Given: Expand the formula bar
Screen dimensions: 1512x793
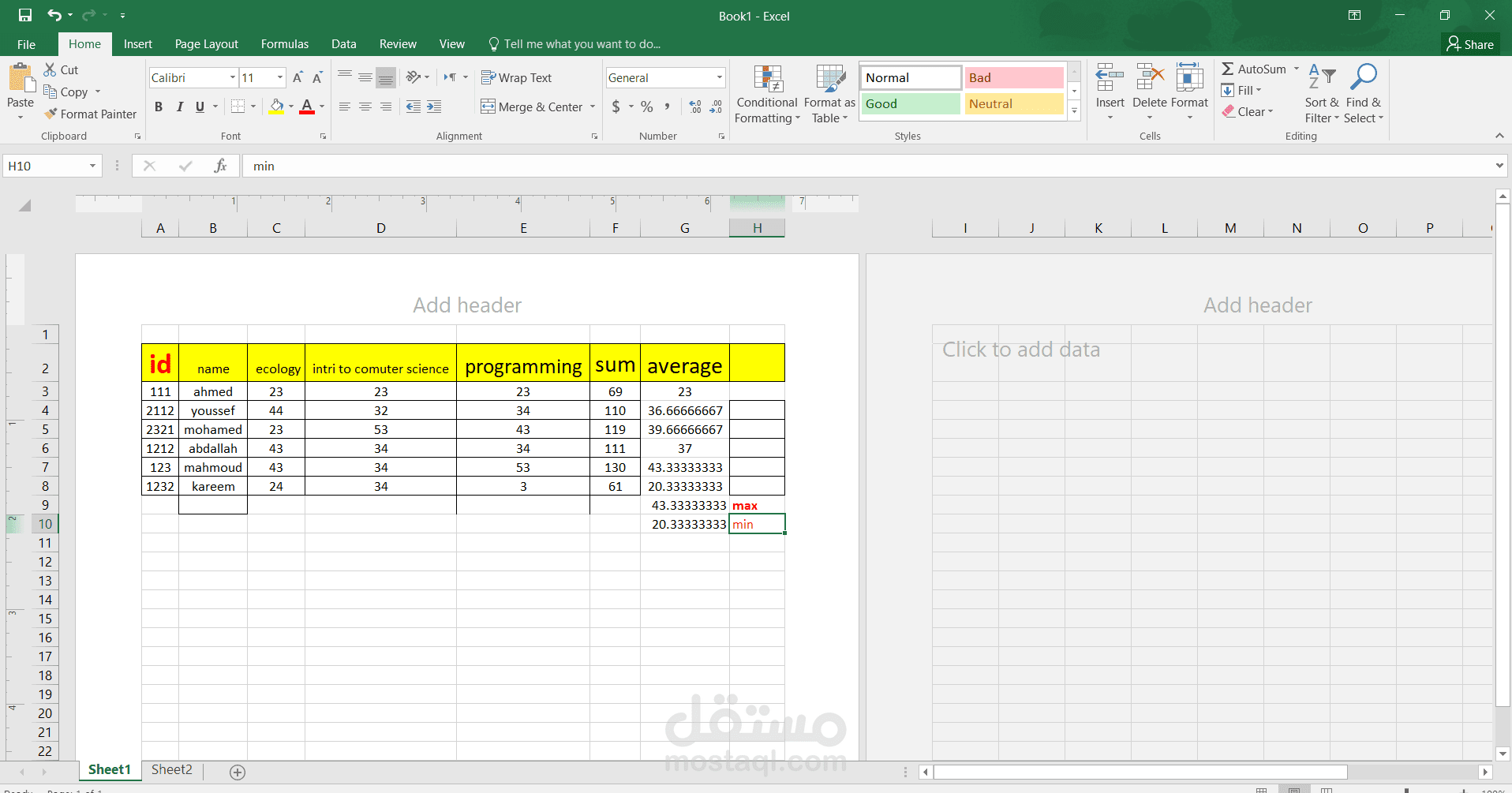Looking at the screenshot, I should tap(1499, 166).
